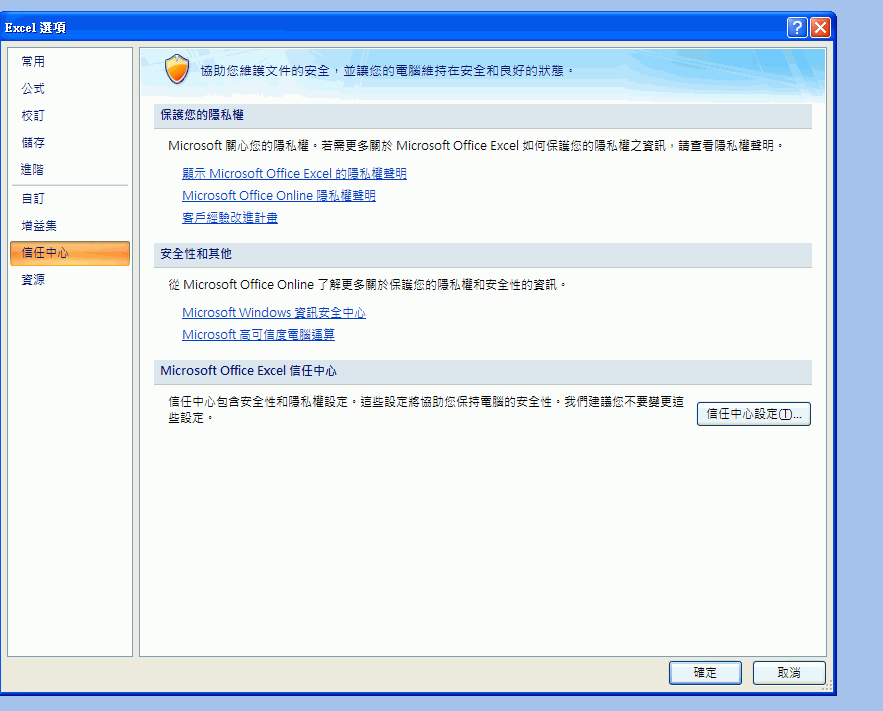883x711 pixels.
Task: Visit Microsoft Windows 資訊安全中心 link
Action: [274, 312]
